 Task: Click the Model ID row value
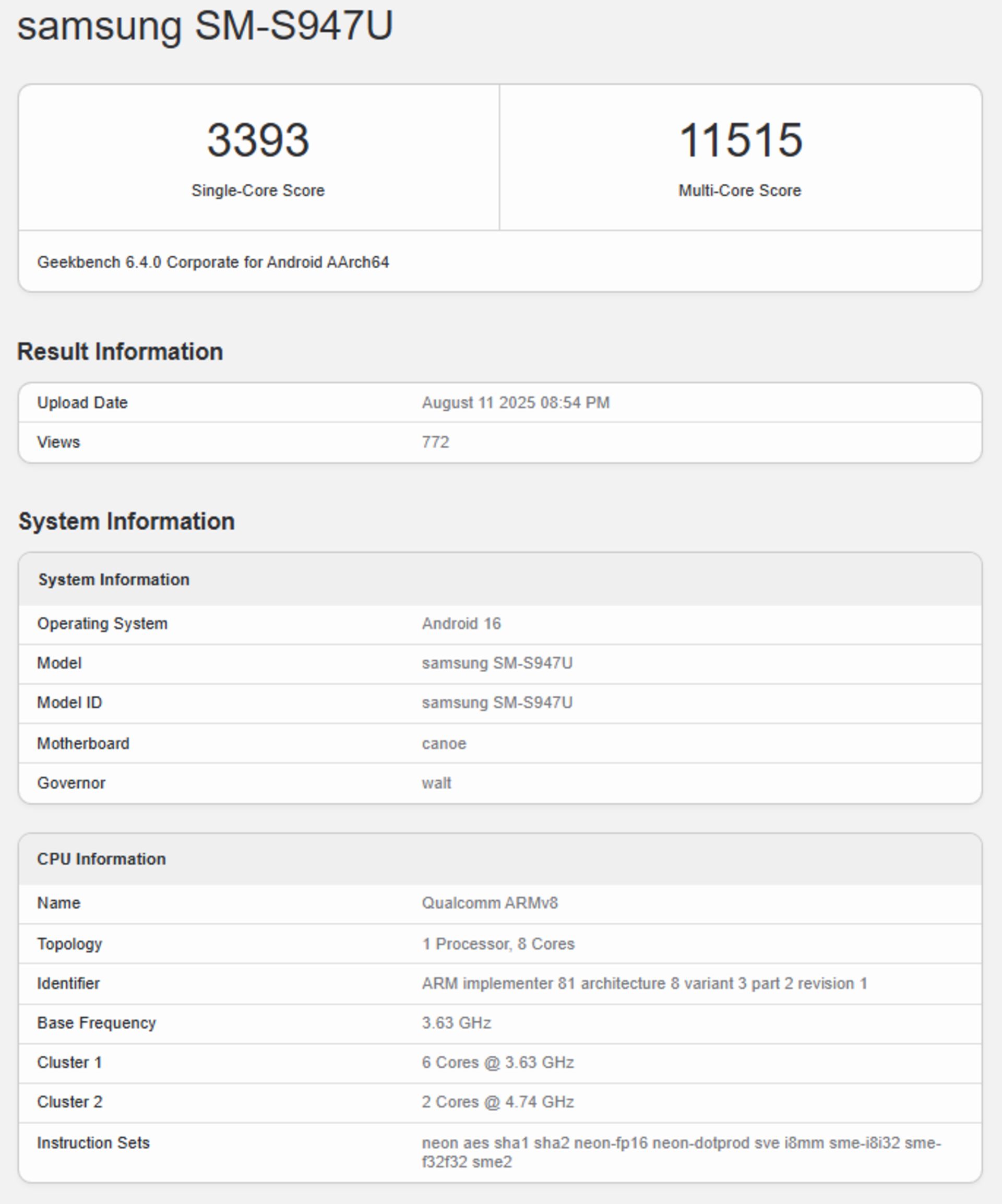pyautogui.click(x=497, y=702)
